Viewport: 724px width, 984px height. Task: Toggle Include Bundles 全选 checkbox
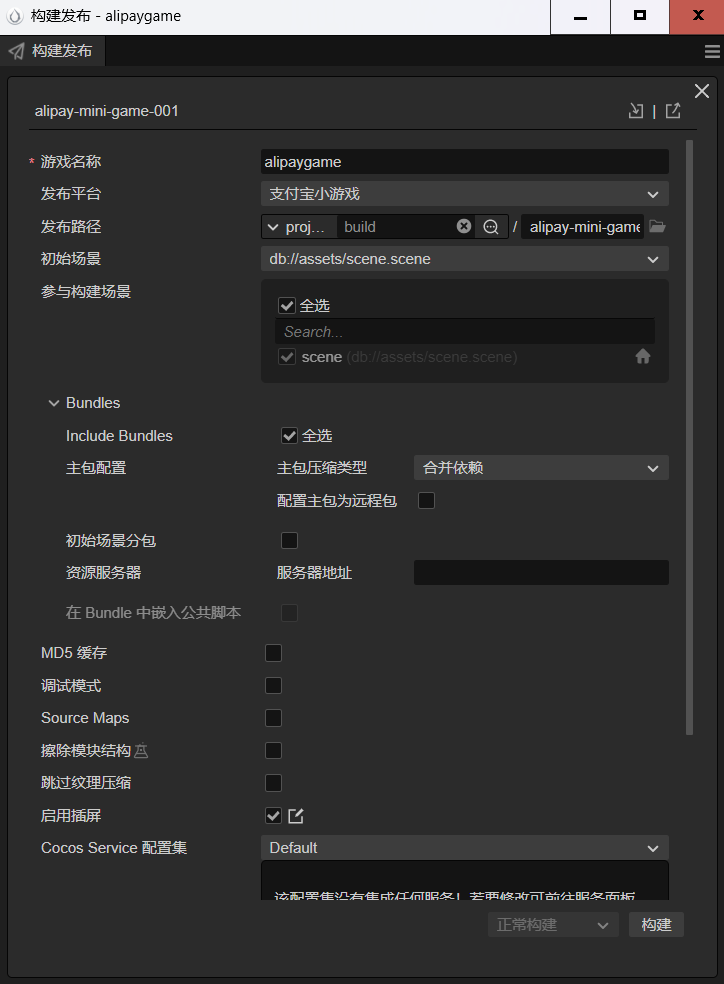tap(289, 436)
